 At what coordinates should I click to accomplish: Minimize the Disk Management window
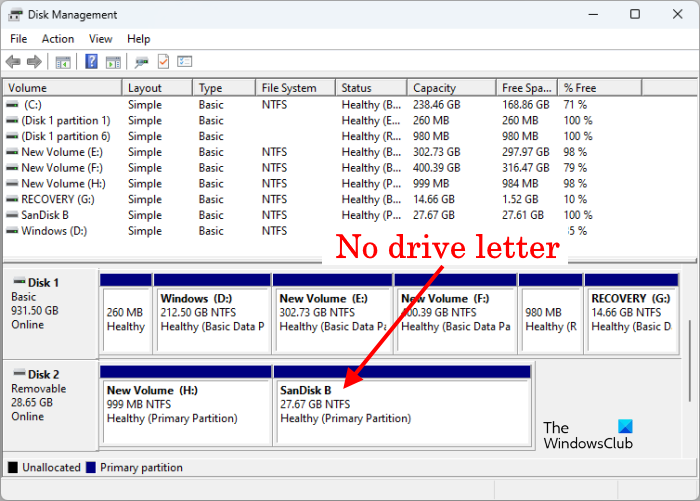pos(593,14)
